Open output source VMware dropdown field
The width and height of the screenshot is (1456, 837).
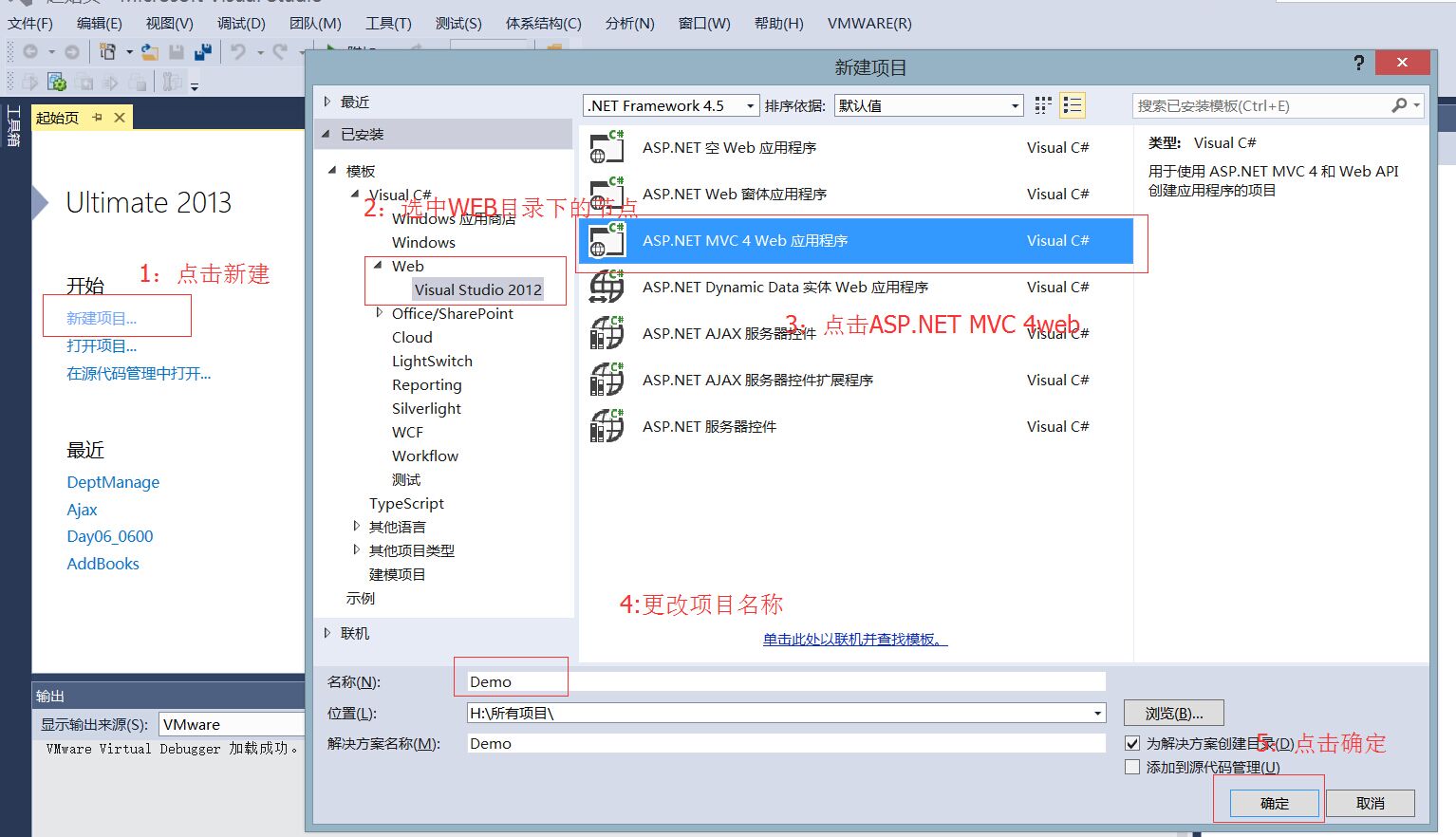(x=231, y=724)
